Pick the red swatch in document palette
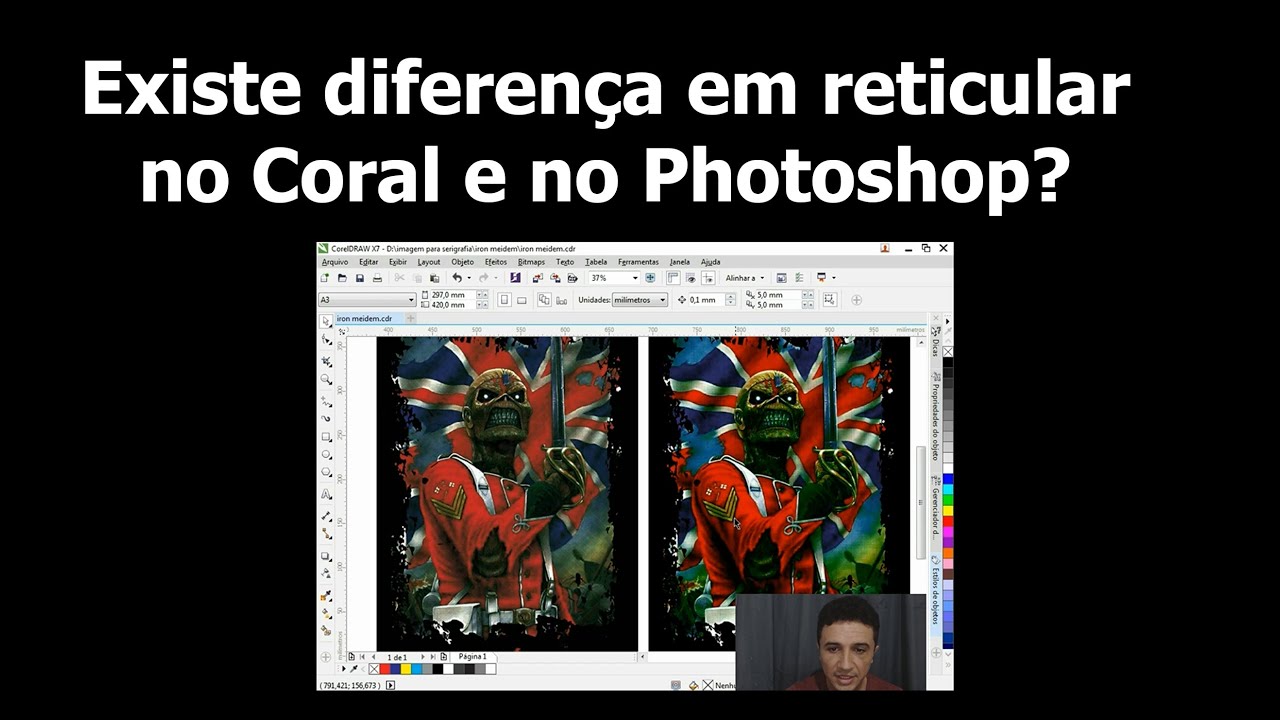 click(x=385, y=669)
